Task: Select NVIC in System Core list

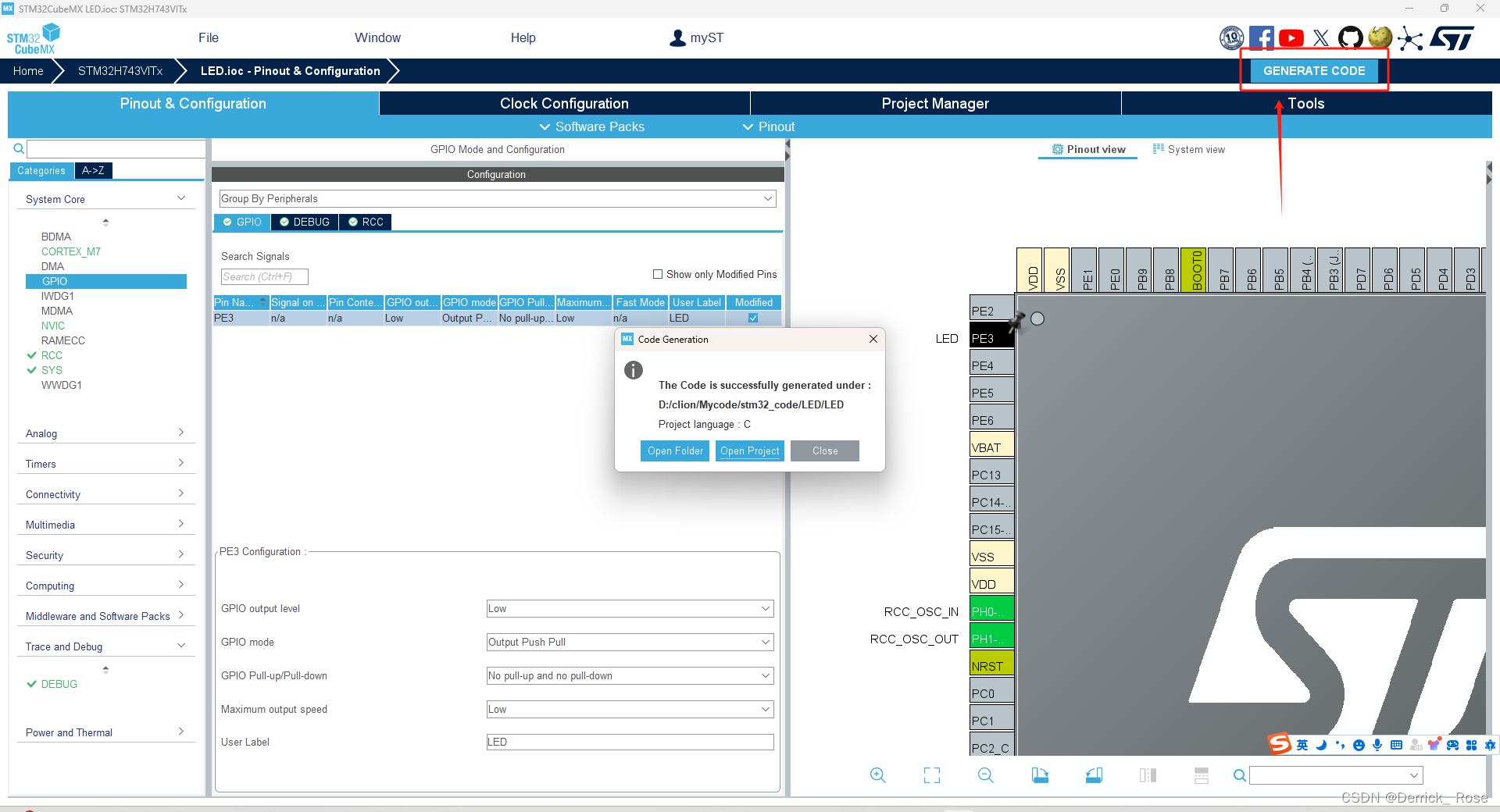Action: (53, 326)
